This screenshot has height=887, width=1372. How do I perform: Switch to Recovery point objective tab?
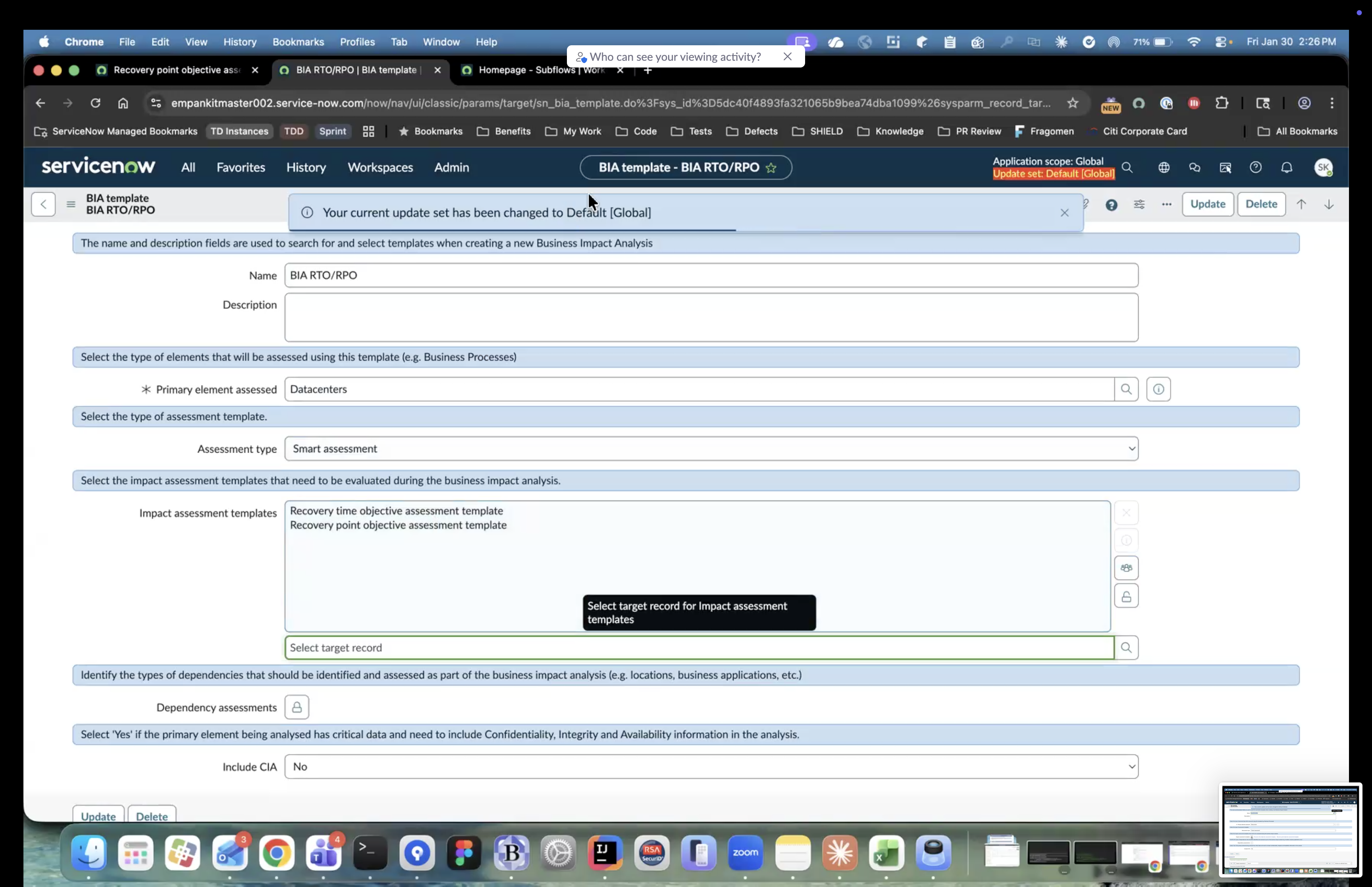[x=177, y=70]
